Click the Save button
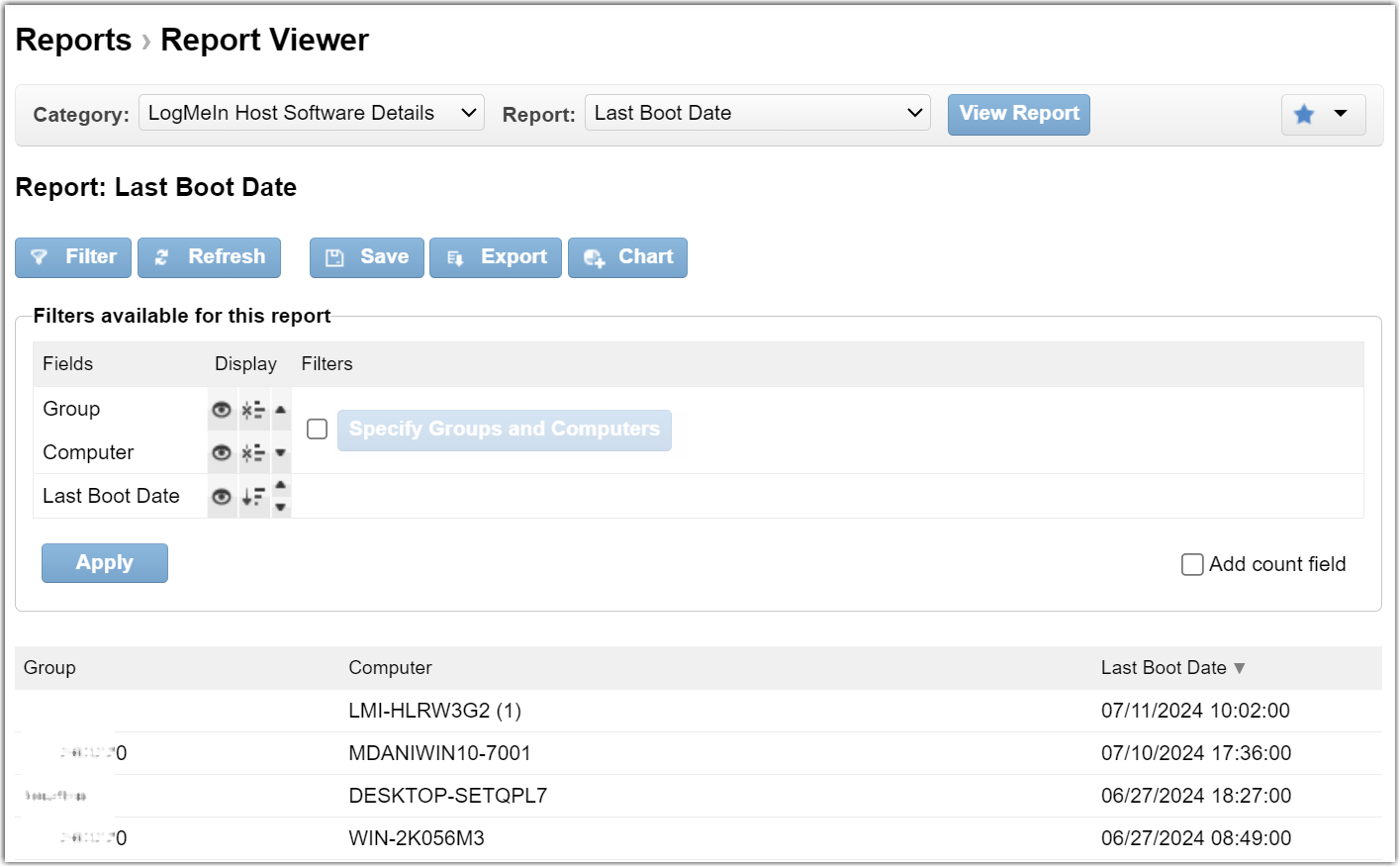The height and width of the screenshot is (867, 1400). (x=367, y=257)
